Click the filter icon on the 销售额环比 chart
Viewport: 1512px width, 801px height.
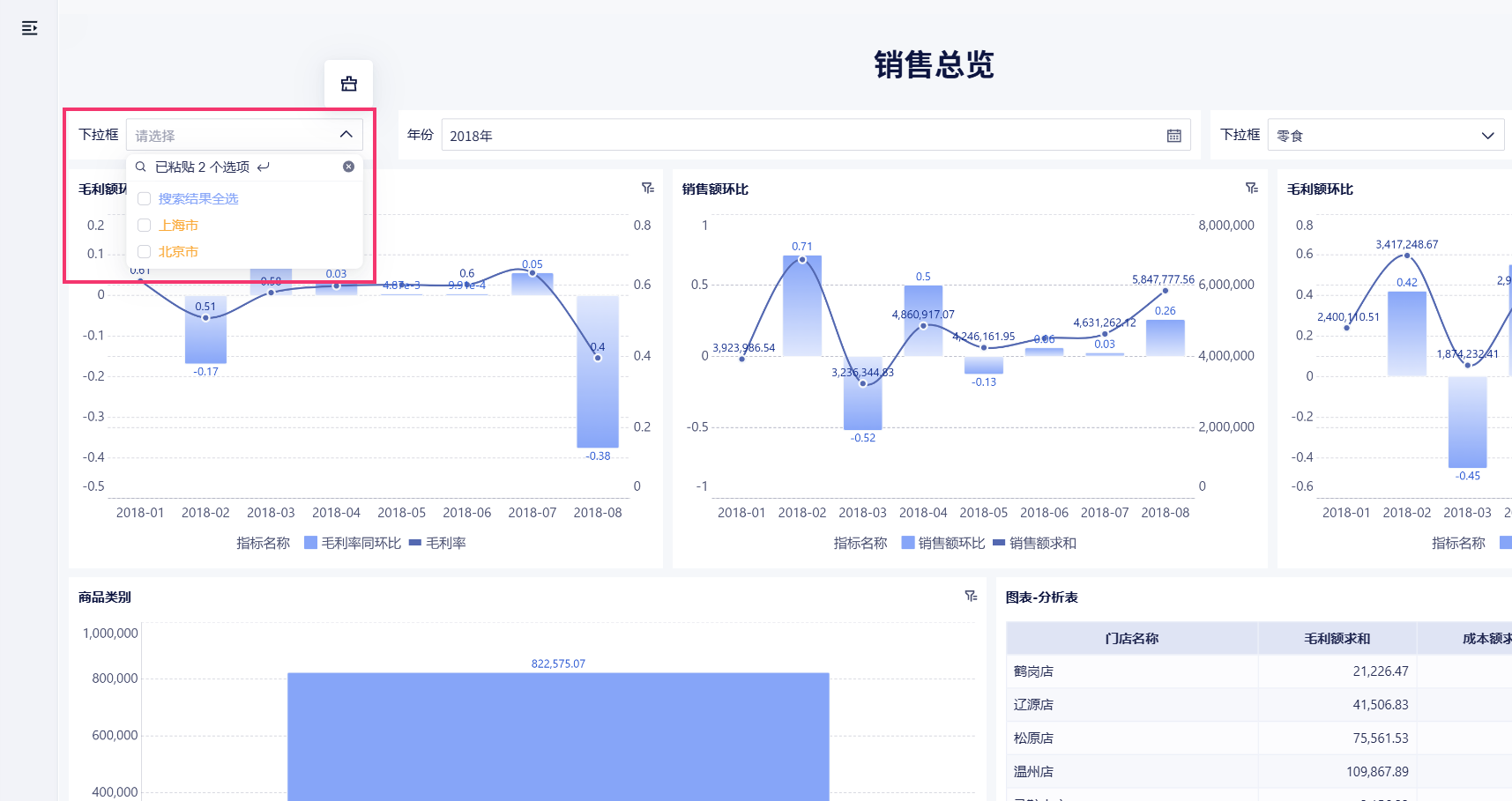pos(1252,189)
